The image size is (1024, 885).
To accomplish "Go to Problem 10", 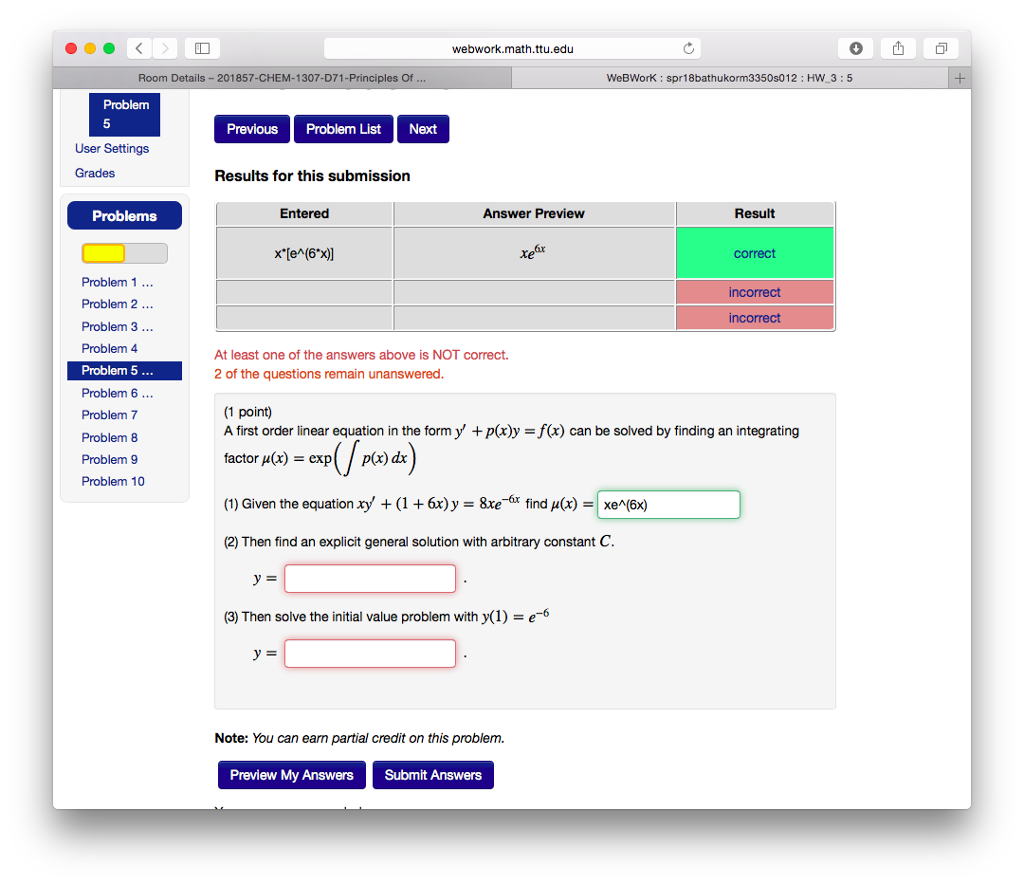I will (113, 481).
